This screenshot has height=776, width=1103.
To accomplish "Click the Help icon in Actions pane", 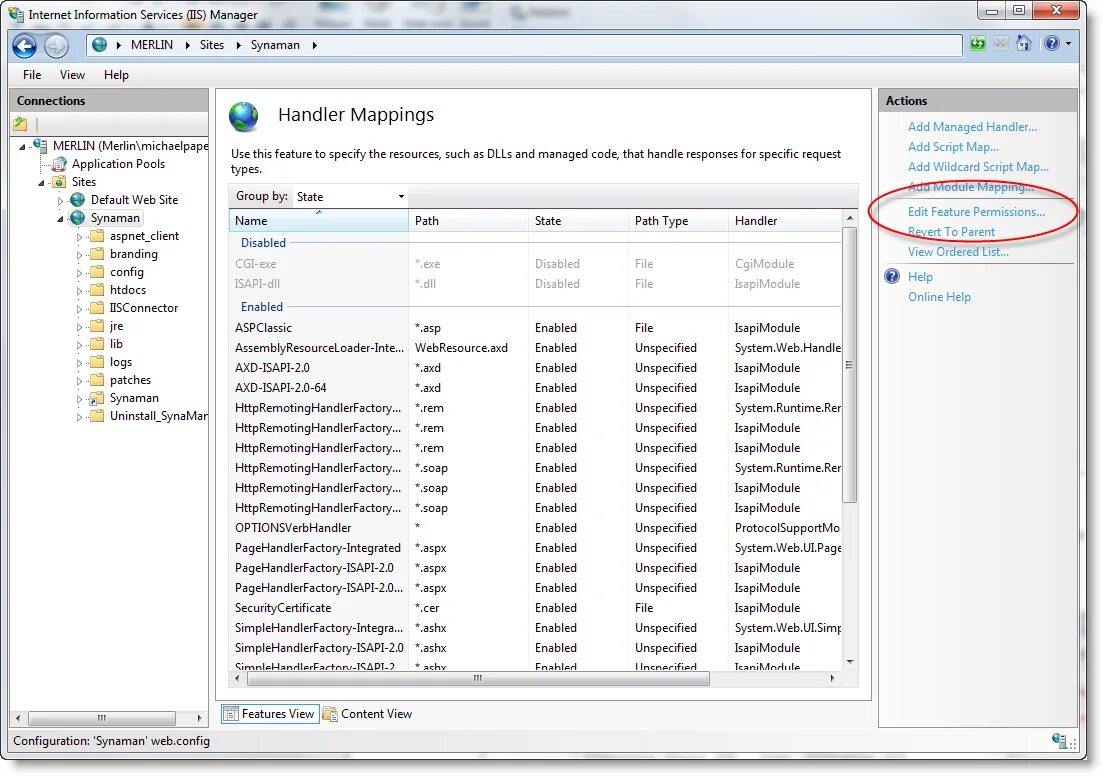I will (892, 276).
